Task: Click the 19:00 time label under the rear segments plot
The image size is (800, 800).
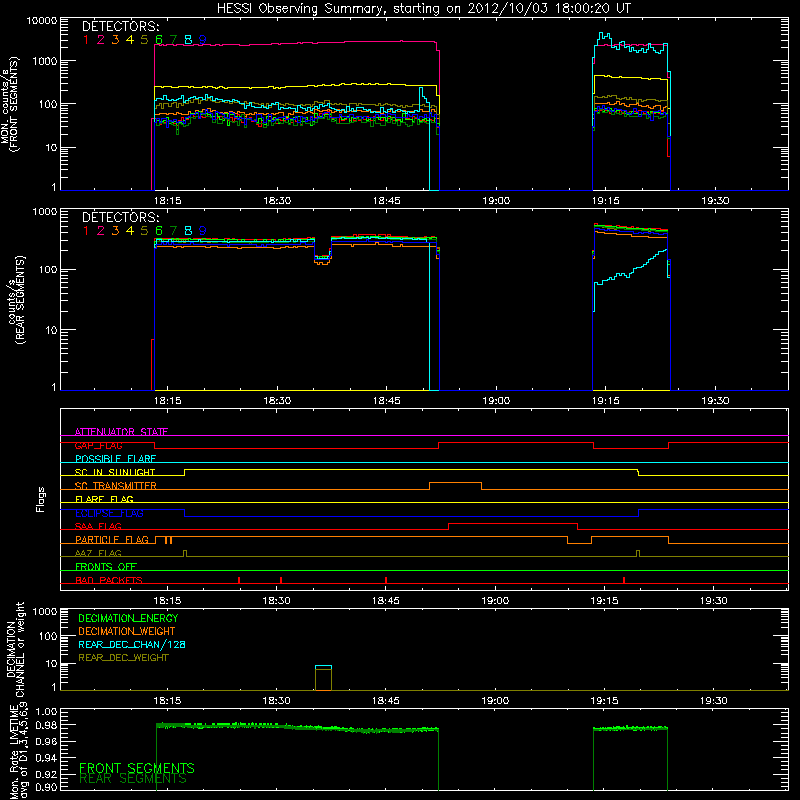Action: (496, 401)
